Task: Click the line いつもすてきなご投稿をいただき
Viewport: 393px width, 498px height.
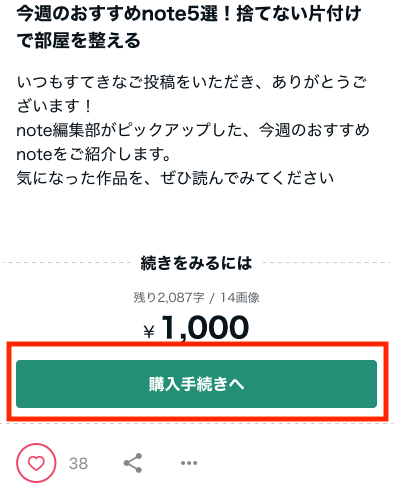Action: (192, 82)
